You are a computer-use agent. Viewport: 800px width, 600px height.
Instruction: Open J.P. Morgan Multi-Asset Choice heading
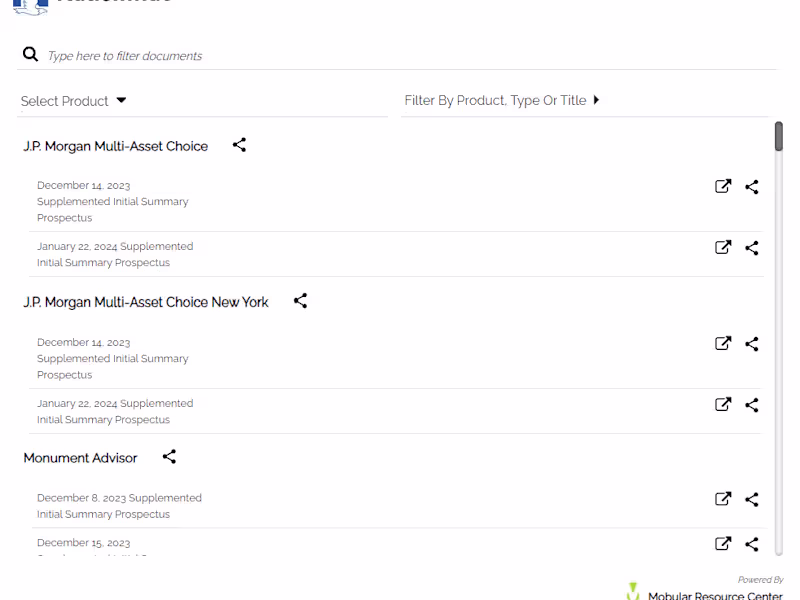pyautogui.click(x=116, y=146)
